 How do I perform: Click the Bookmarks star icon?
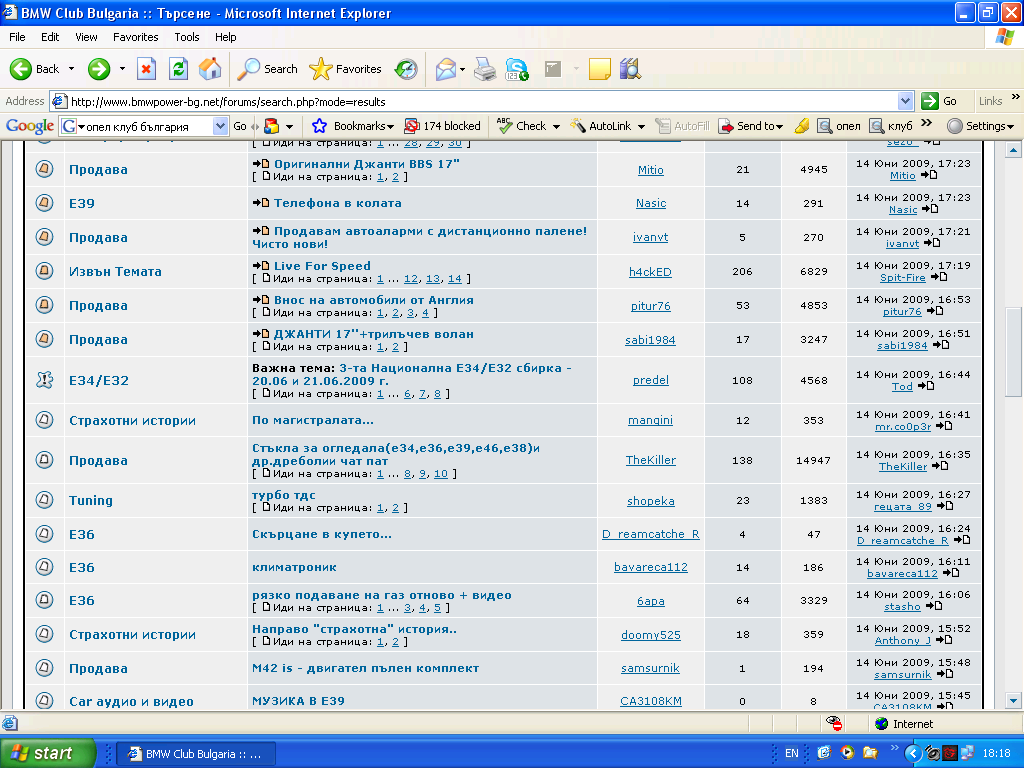pyautogui.click(x=319, y=126)
